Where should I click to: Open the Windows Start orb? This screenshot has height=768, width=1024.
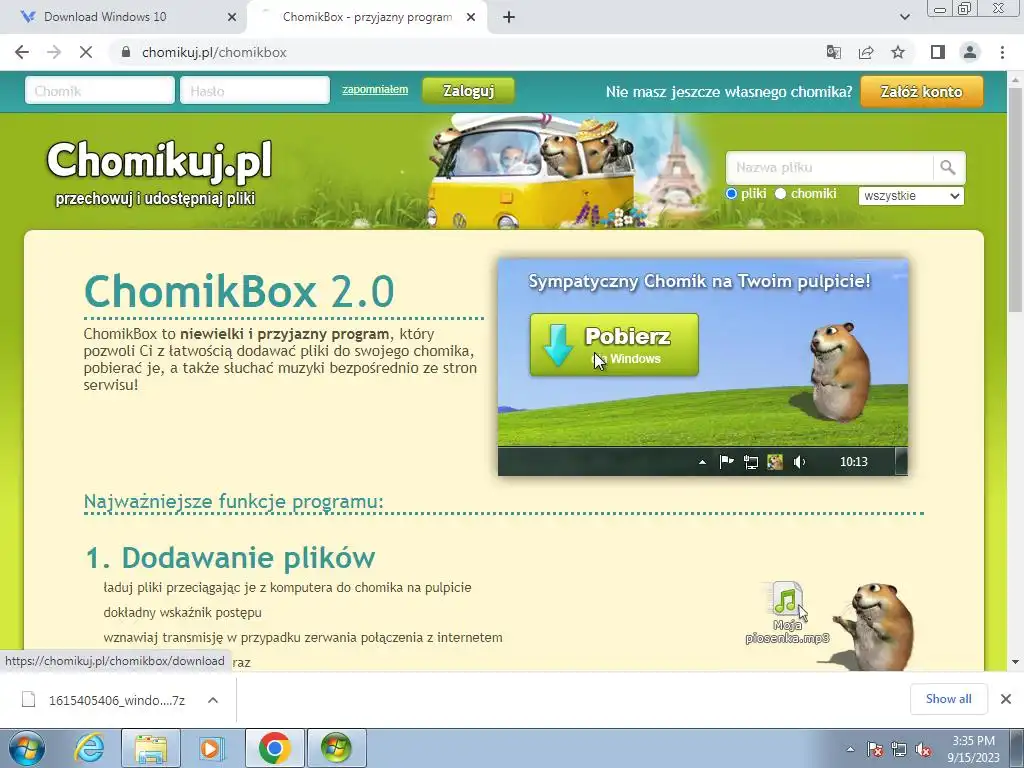27,748
